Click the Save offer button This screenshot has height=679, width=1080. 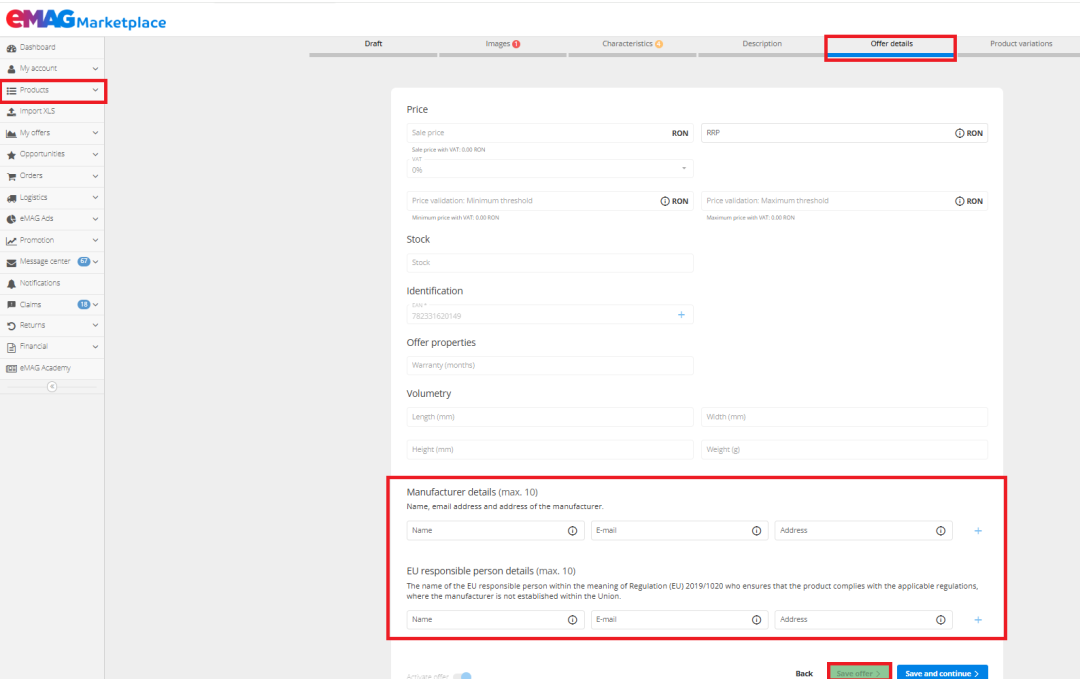(859, 673)
